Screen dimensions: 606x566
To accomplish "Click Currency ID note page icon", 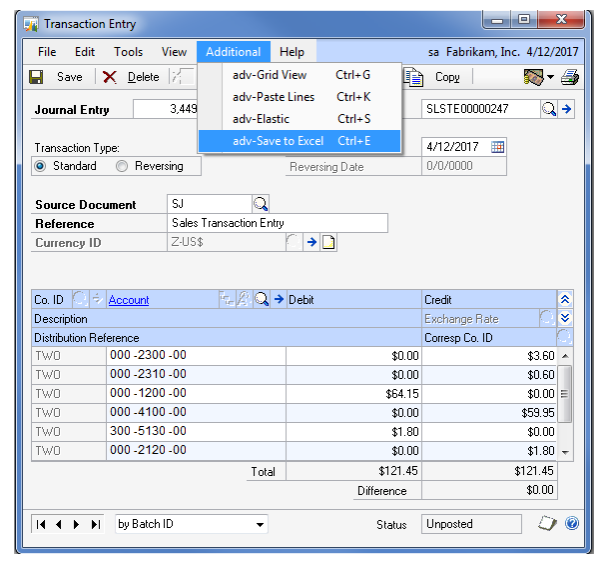I will click(x=329, y=242).
